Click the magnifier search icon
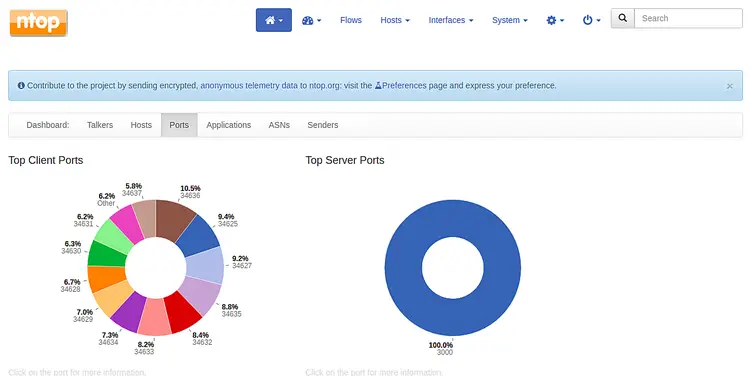 (622, 18)
